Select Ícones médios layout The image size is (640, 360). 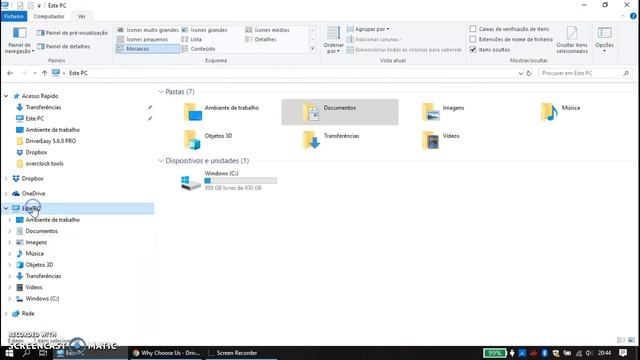(x=267, y=30)
